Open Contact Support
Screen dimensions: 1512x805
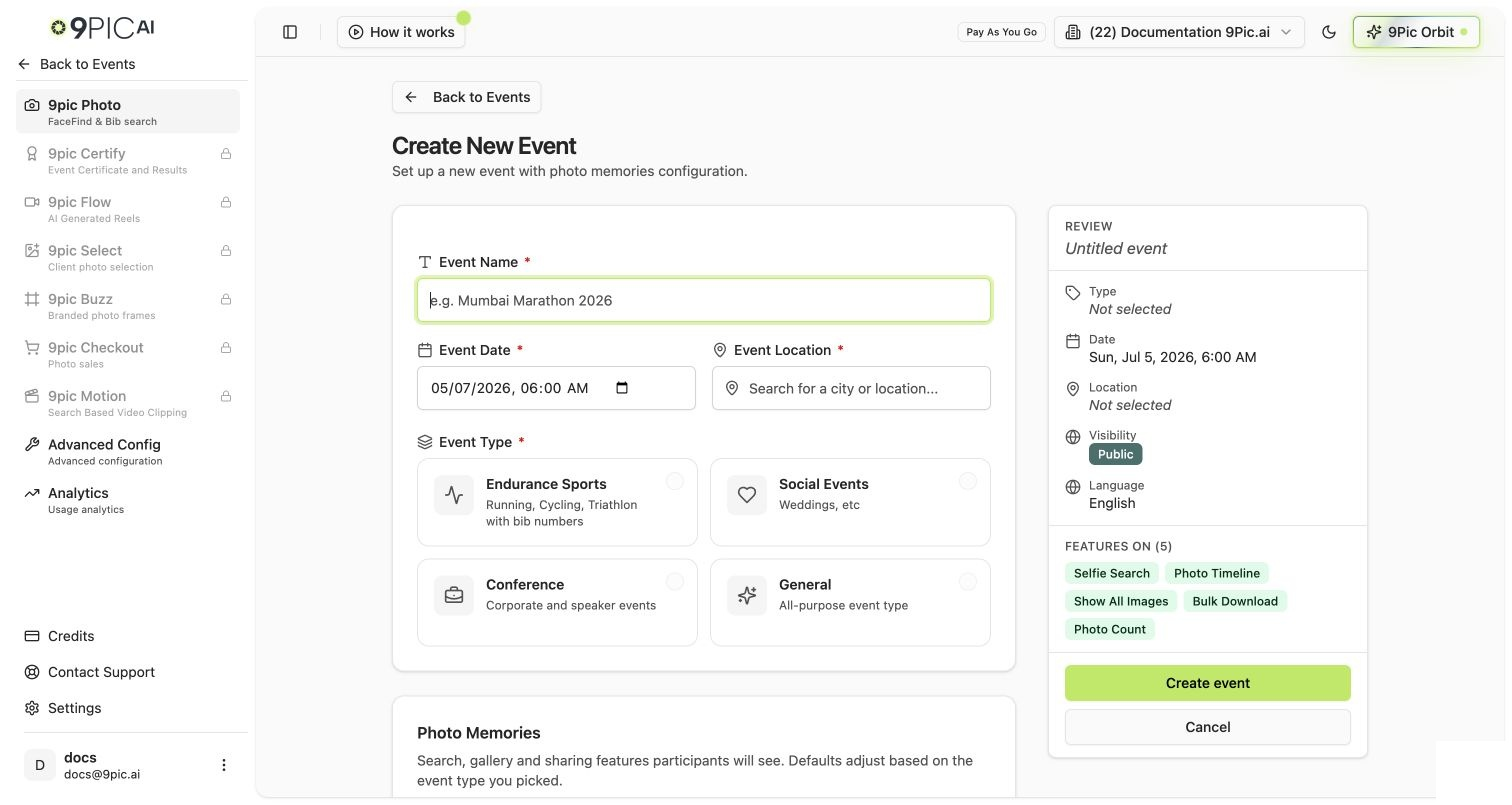pos(128,672)
